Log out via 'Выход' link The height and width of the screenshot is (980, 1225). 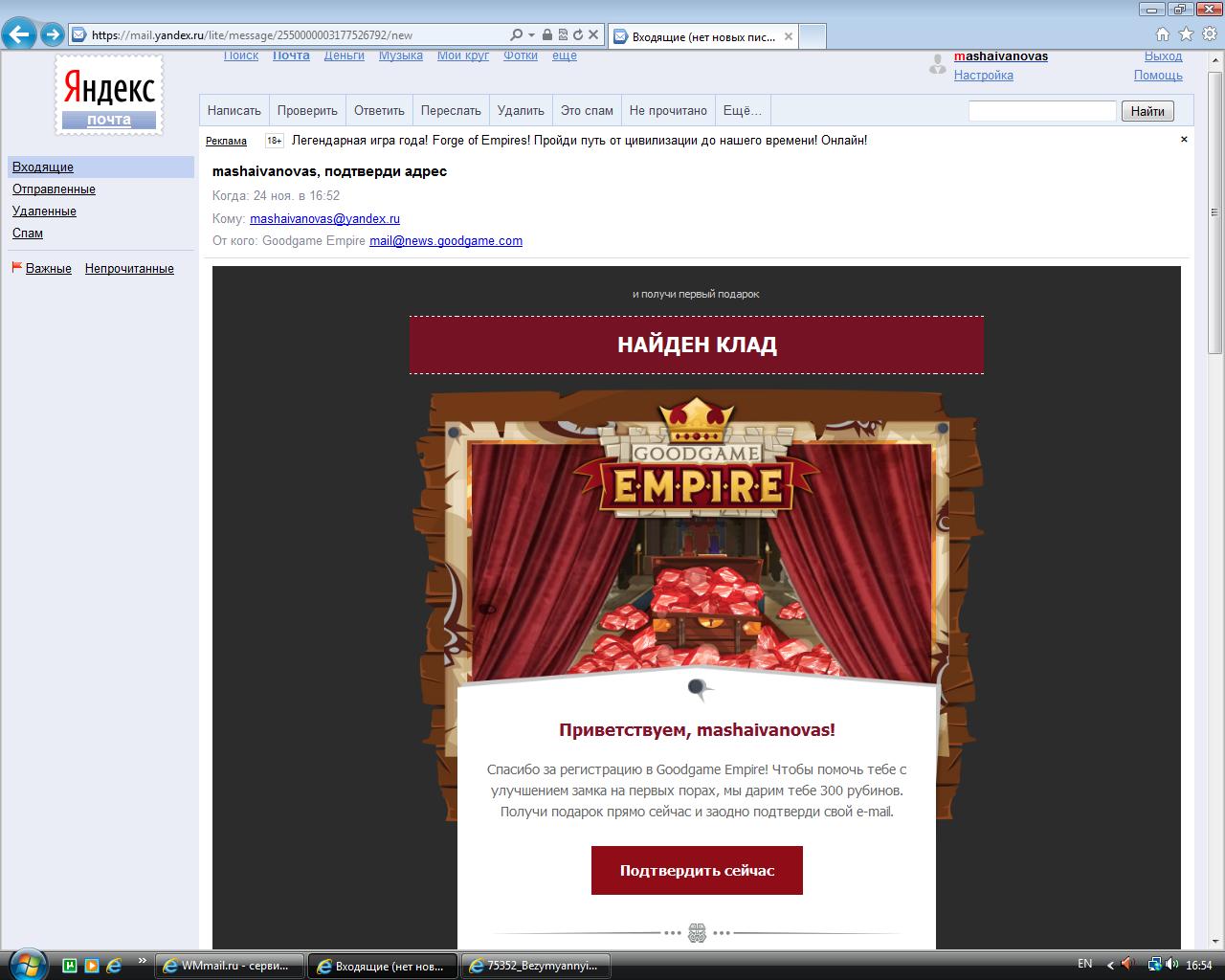coord(1164,56)
